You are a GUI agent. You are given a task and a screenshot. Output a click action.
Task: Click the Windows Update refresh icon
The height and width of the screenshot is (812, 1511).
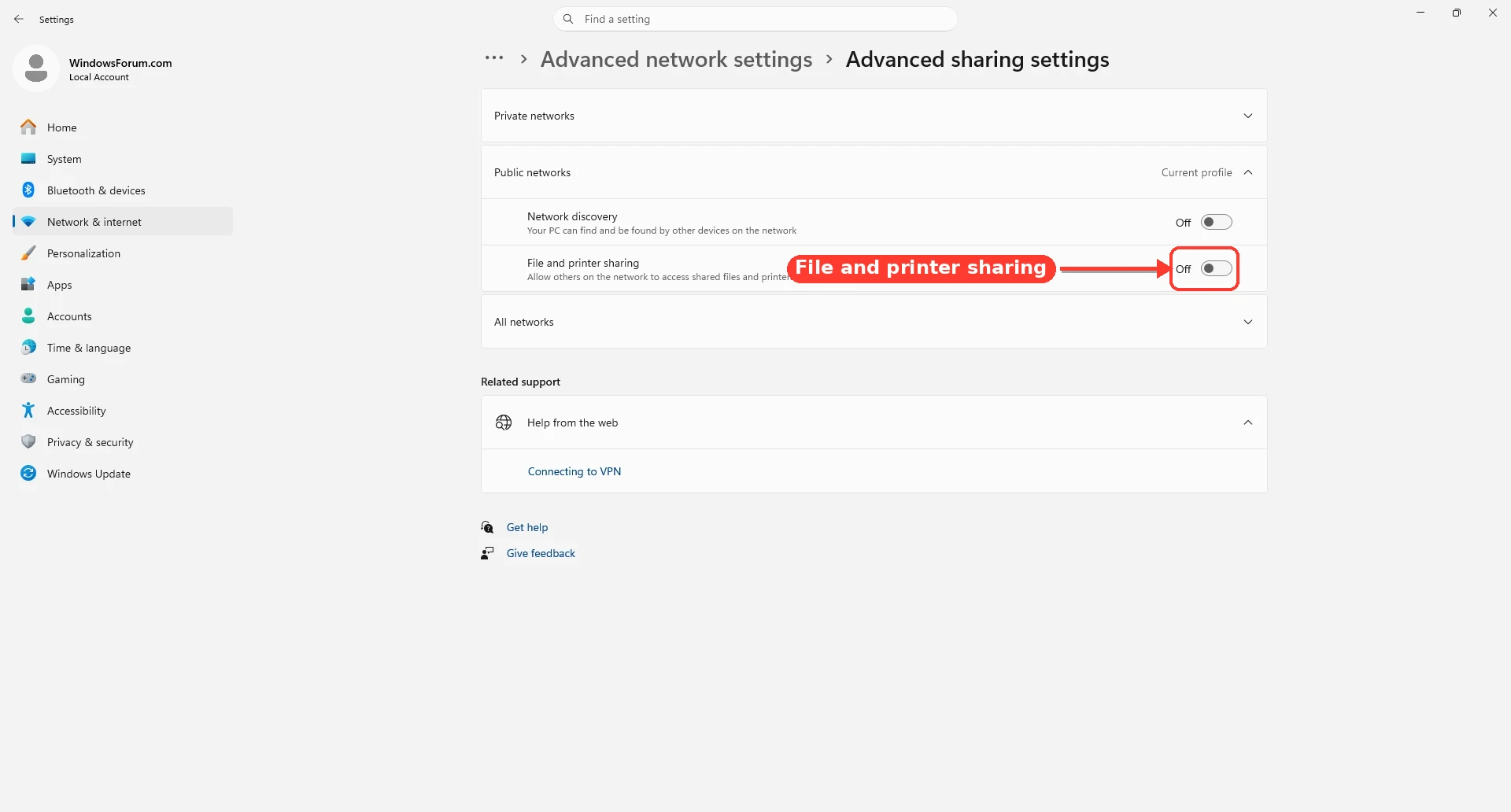click(x=28, y=473)
